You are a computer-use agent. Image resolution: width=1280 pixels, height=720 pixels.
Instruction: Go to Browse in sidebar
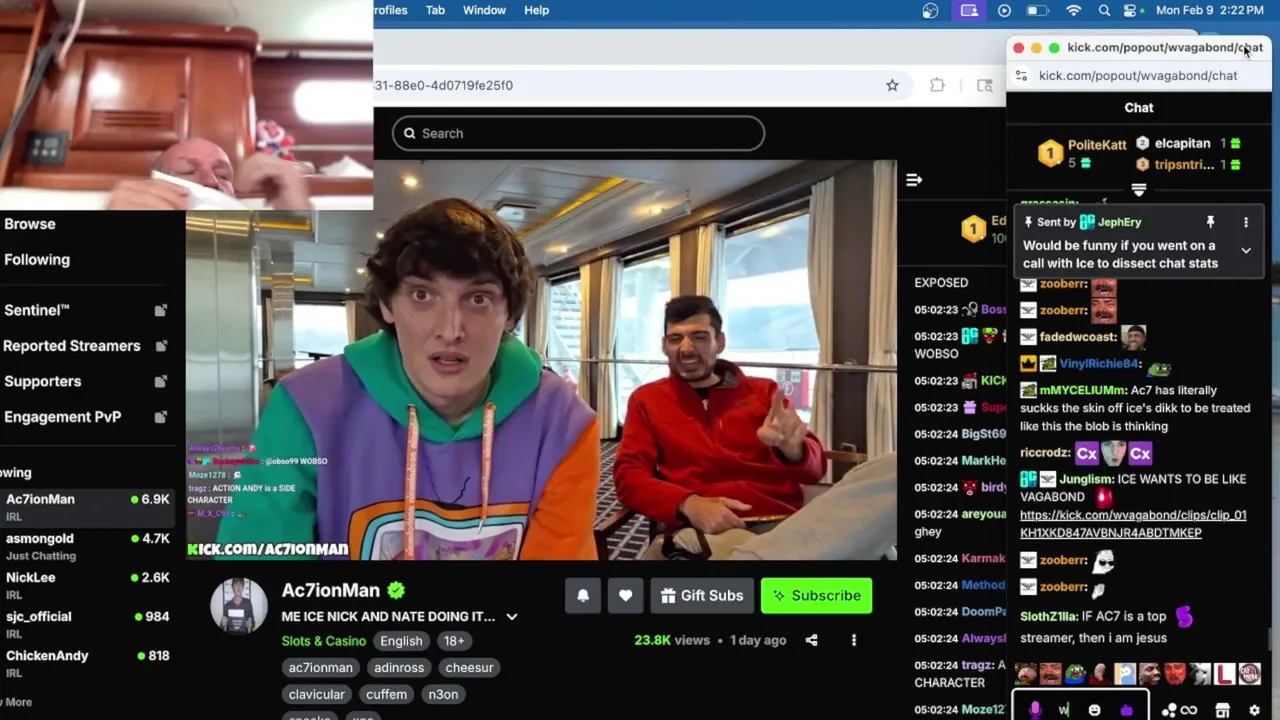(30, 224)
